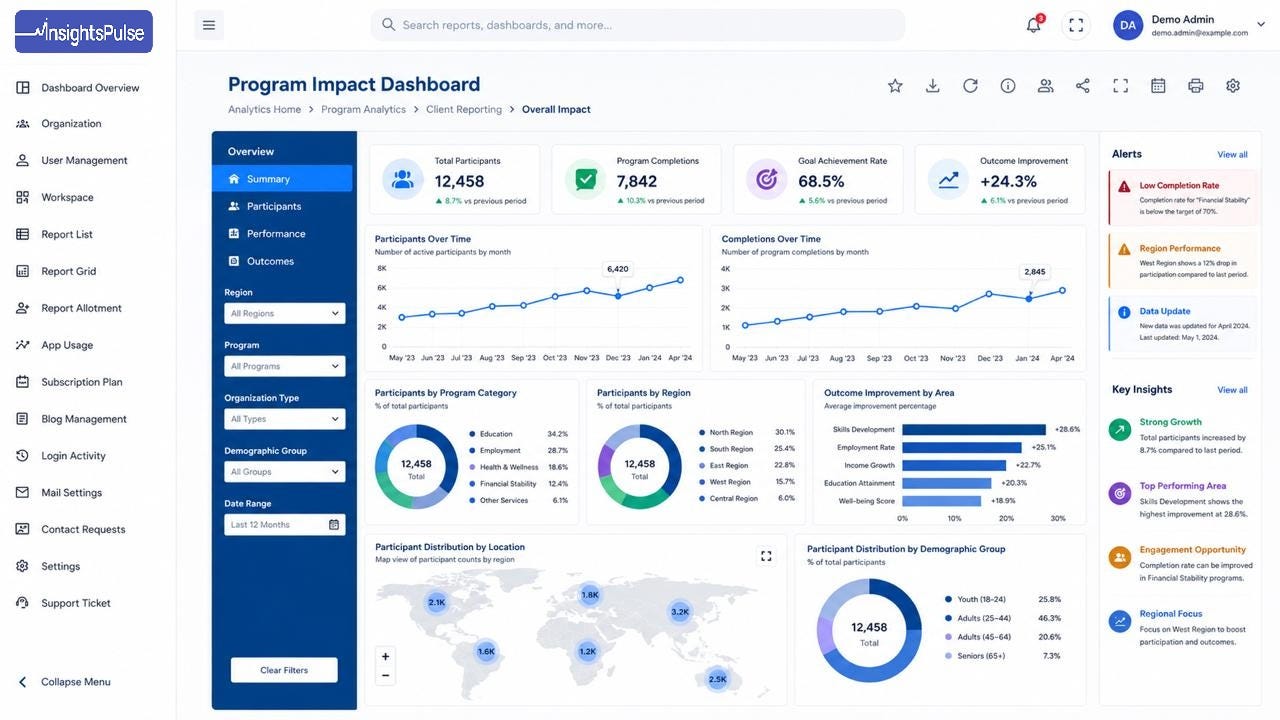Open the calendar icon in dashboard toolbar
The image size is (1280, 720).
pos(1158,86)
